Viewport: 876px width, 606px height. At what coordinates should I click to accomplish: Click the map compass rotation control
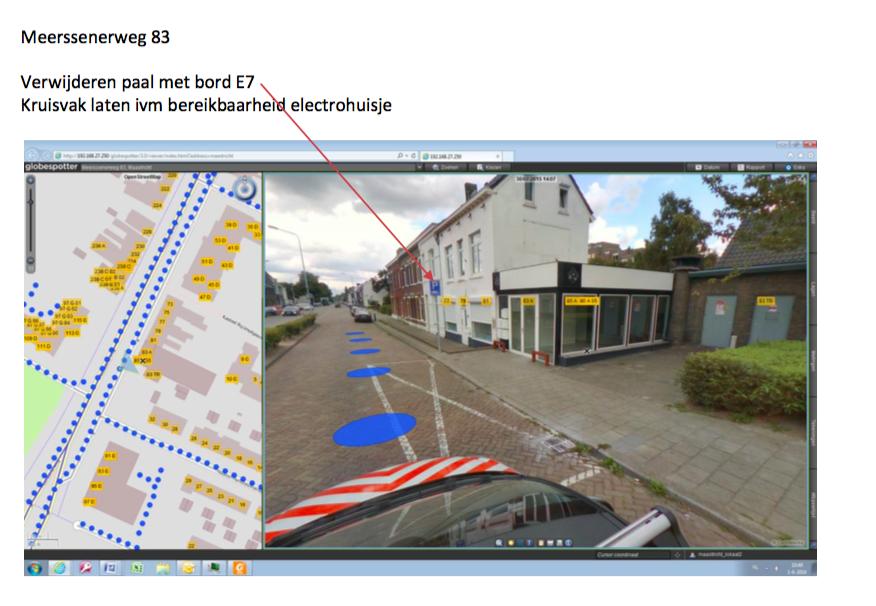click(244, 188)
